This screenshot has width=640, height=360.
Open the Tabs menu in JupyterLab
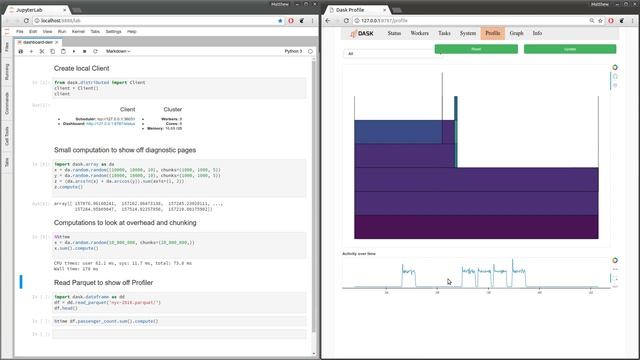[95, 31]
